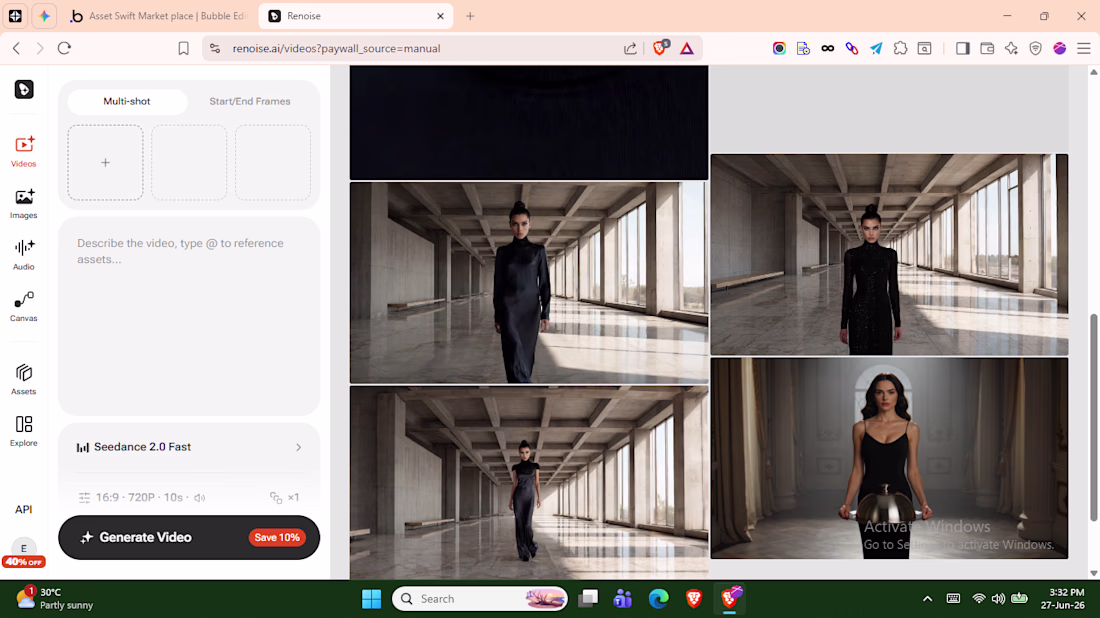Open the dark video thumbnail at top

tap(529, 123)
